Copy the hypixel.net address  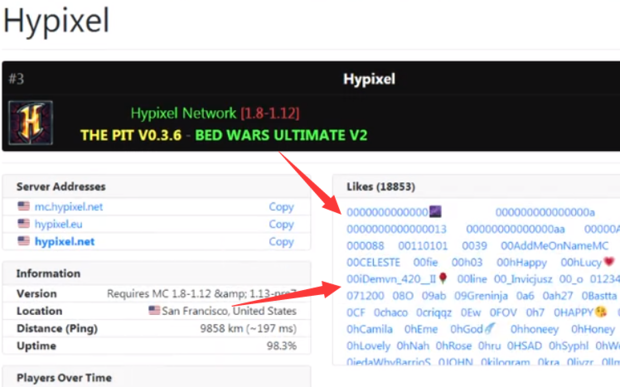tap(281, 242)
